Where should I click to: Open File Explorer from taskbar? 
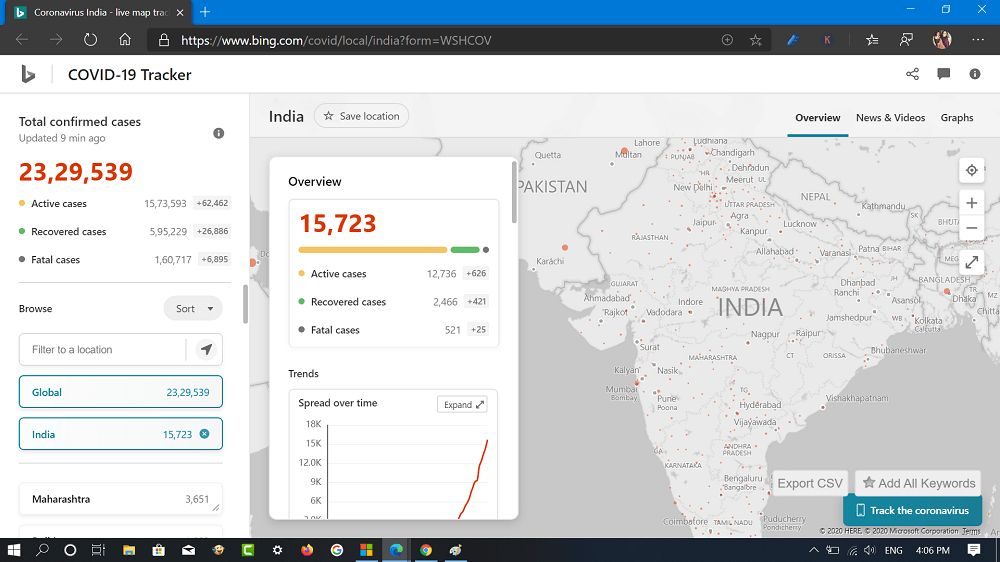click(129, 550)
